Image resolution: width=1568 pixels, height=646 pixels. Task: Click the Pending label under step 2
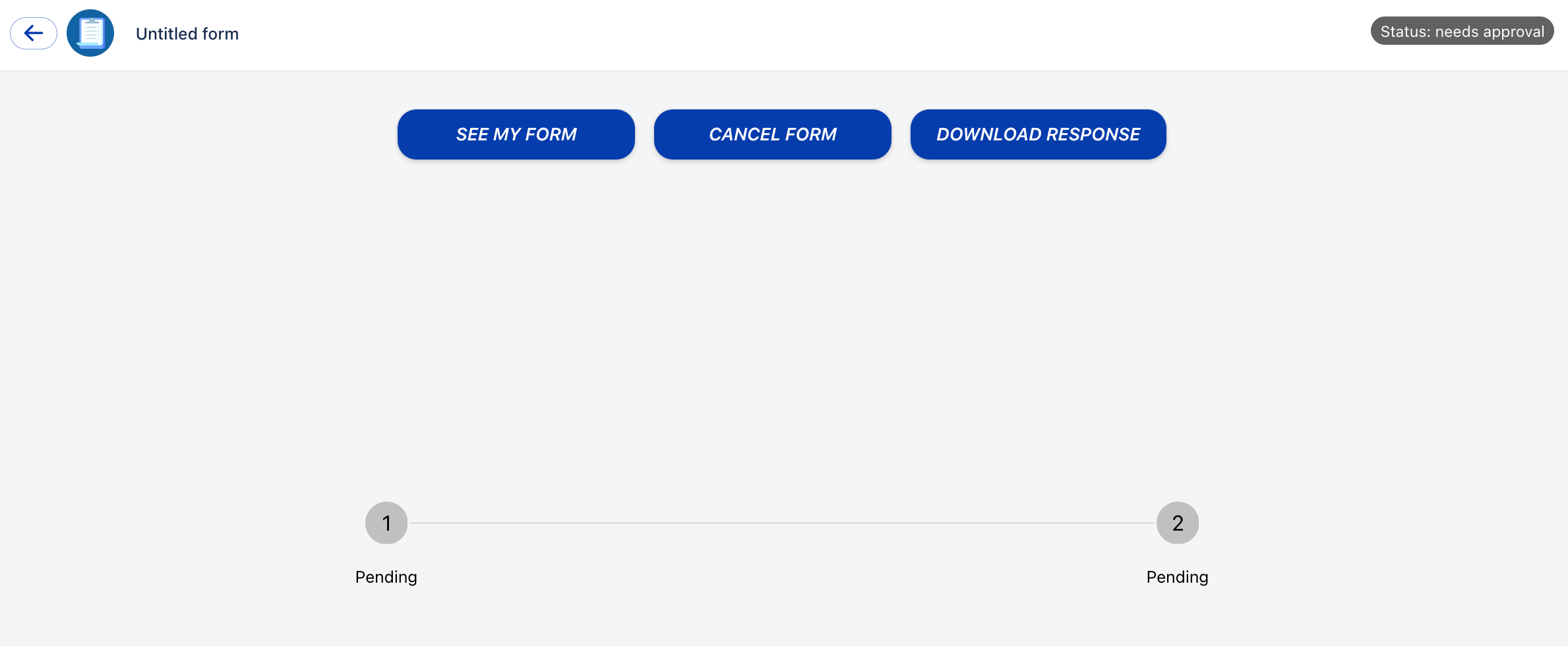[x=1177, y=577]
